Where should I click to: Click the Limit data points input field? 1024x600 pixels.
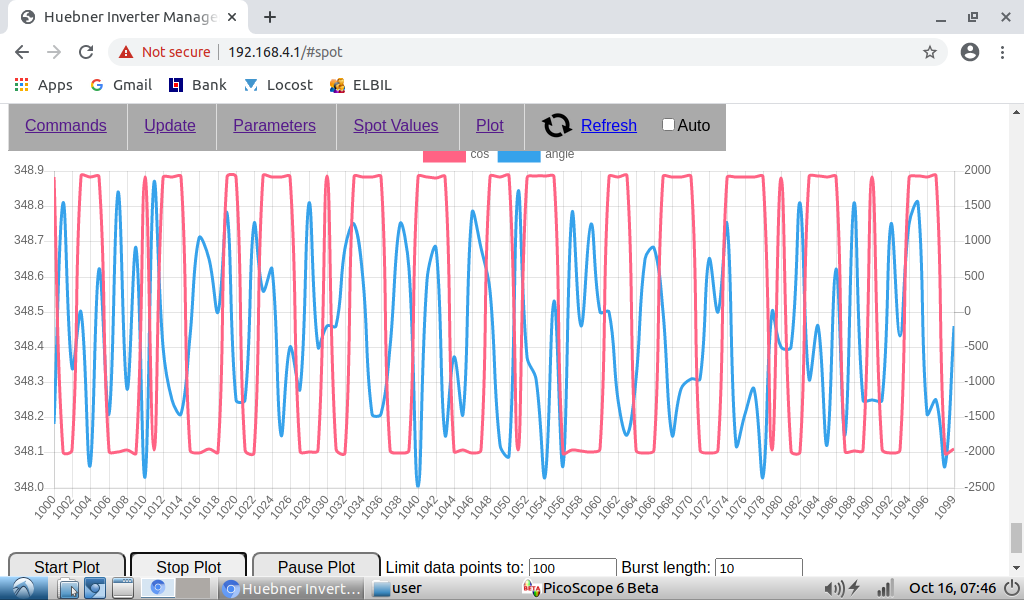coord(572,568)
